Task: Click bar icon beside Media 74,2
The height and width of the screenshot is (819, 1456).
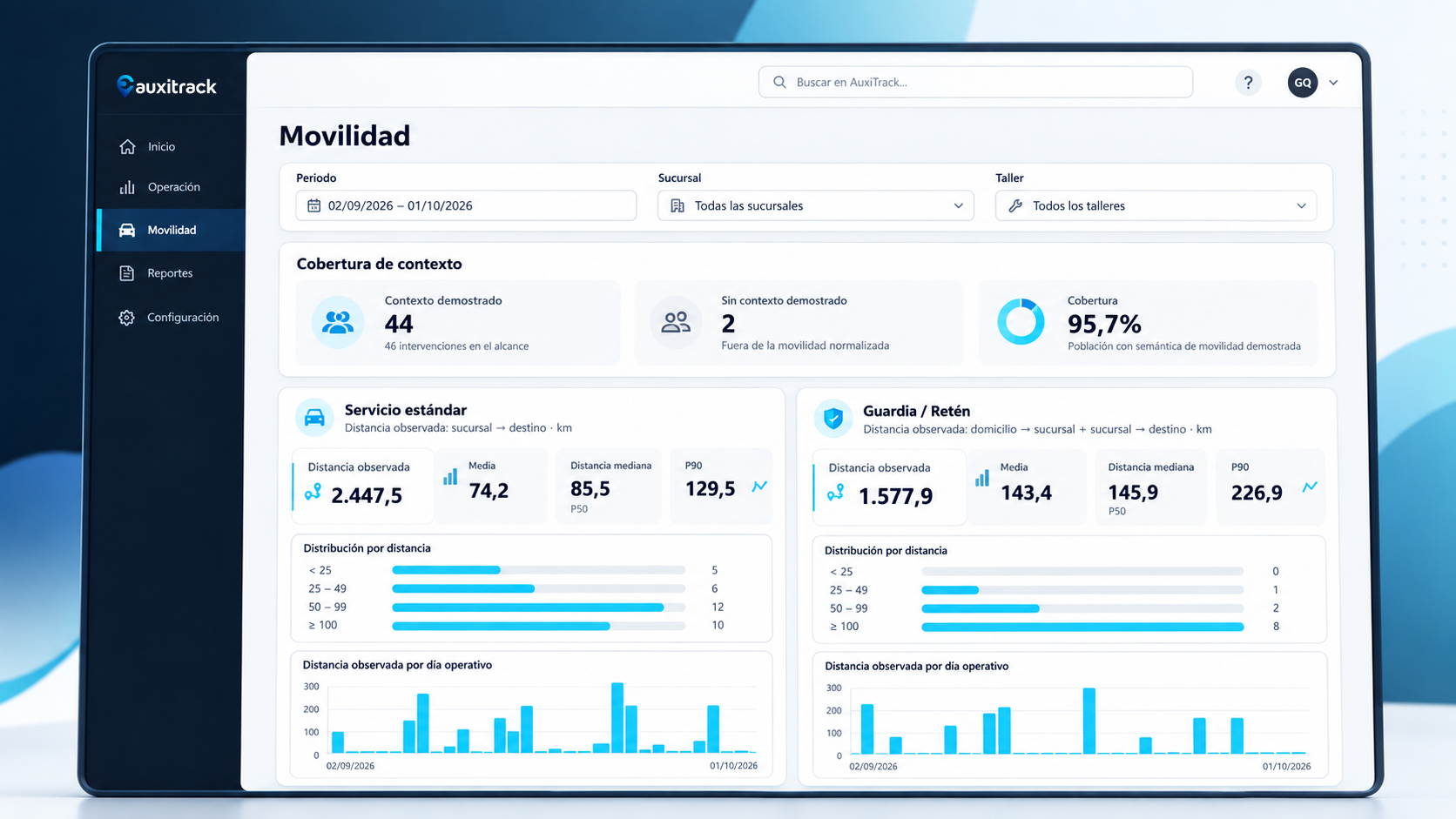Action: 450,477
